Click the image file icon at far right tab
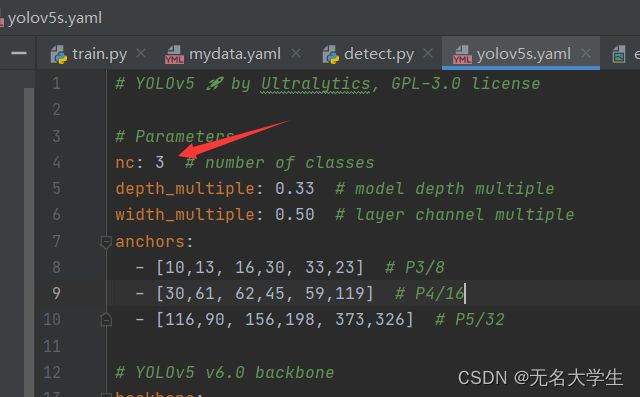This screenshot has height=397, width=640. [619, 54]
